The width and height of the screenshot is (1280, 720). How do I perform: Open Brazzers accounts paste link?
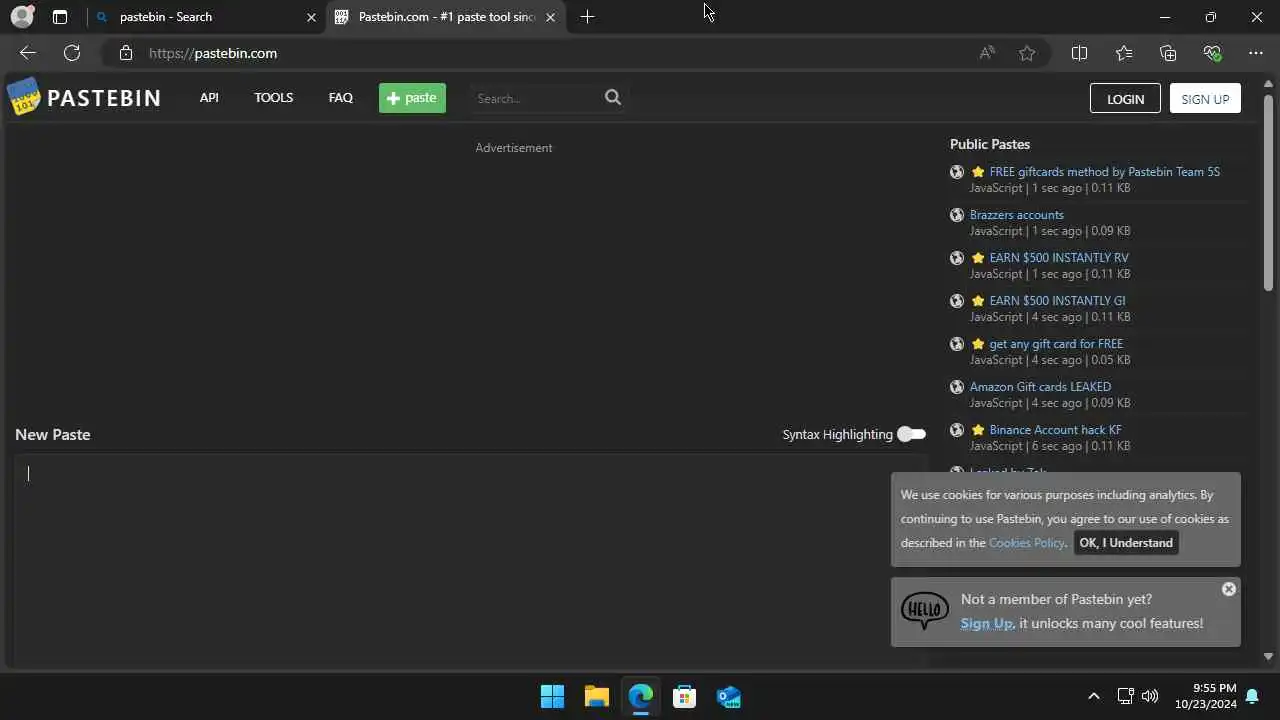coord(1016,215)
